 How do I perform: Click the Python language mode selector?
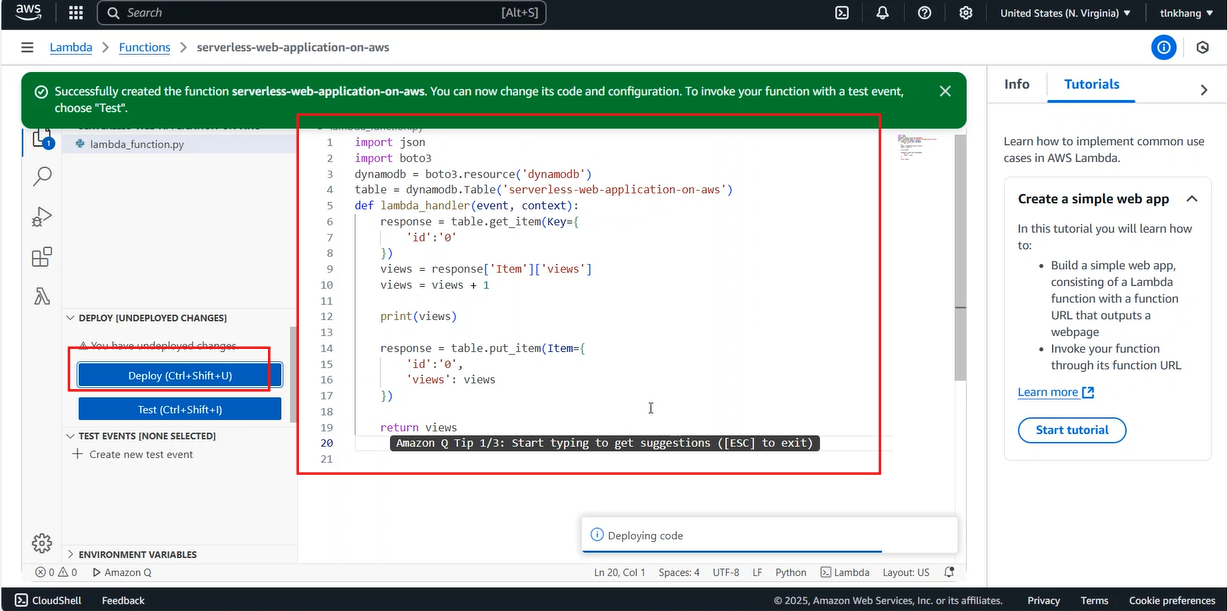(x=791, y=573)
